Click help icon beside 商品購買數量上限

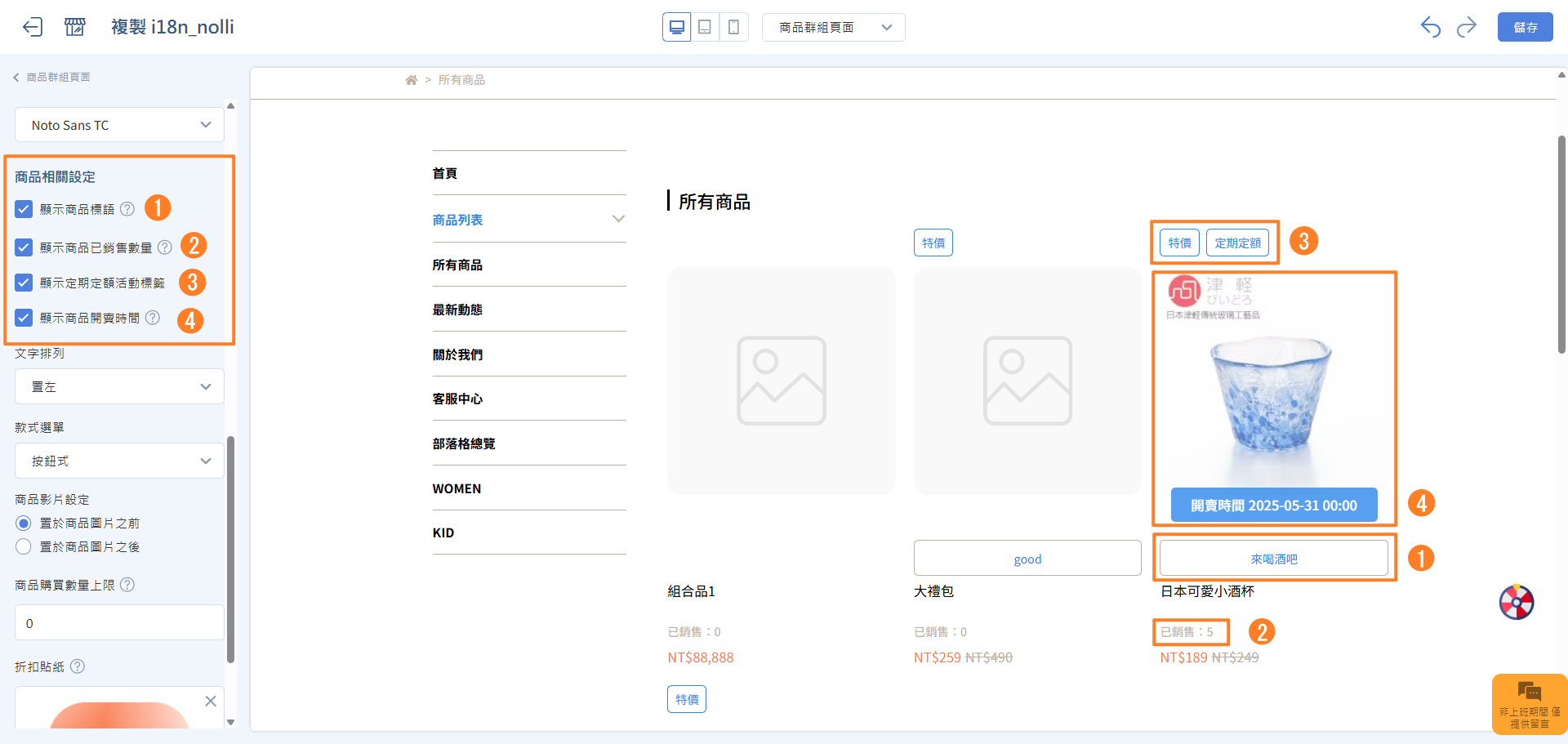127,585
